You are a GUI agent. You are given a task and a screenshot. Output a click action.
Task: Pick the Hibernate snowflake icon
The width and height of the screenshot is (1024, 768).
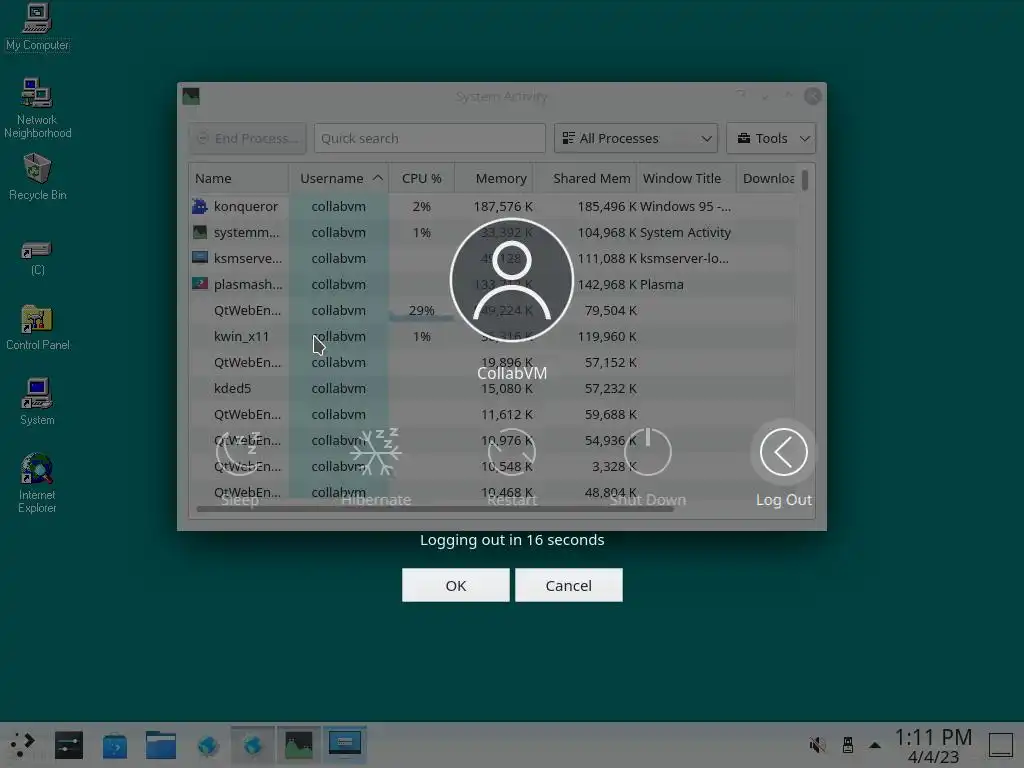(x=376, y=452)
